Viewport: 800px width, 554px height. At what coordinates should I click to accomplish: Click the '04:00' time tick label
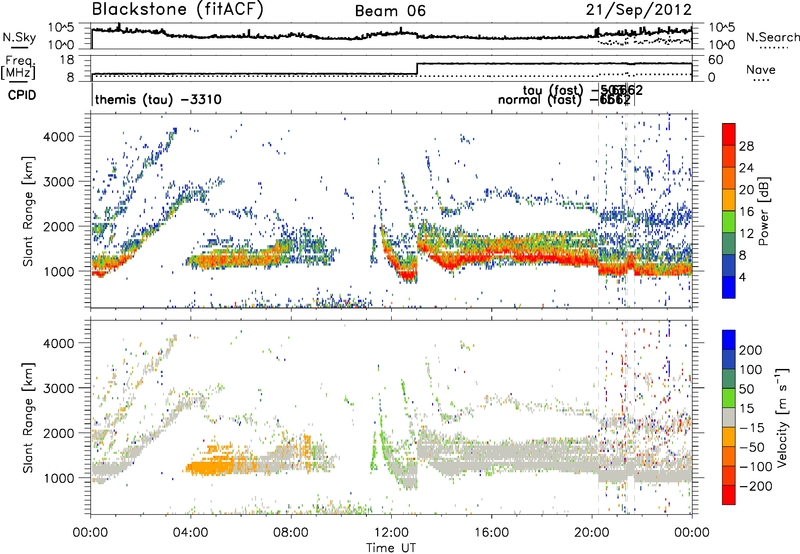pyautogui.click(x=190, y=533)
